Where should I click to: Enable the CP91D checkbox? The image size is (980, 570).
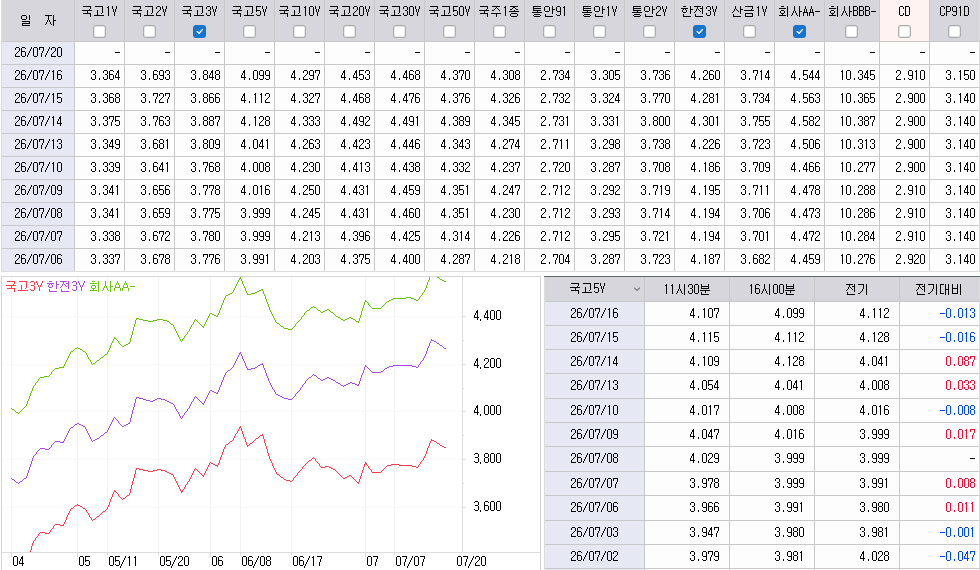tap(954, 31)
